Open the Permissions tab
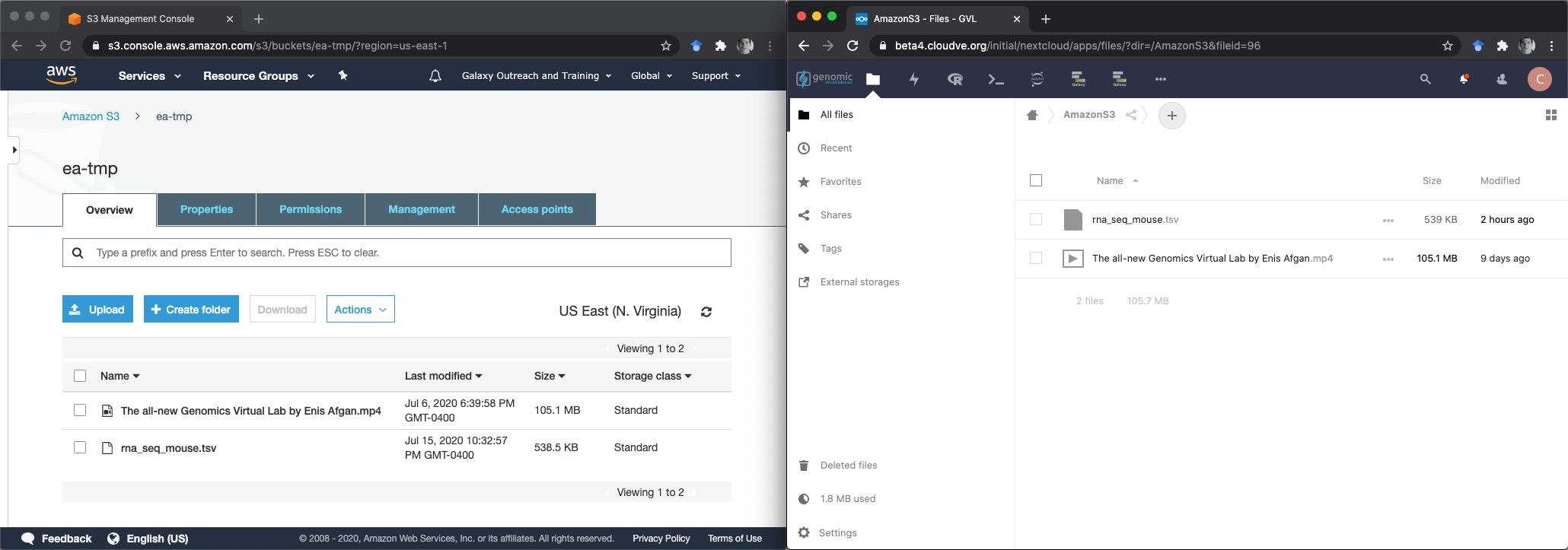The image size is (1568, 550). tap(311, 209)
